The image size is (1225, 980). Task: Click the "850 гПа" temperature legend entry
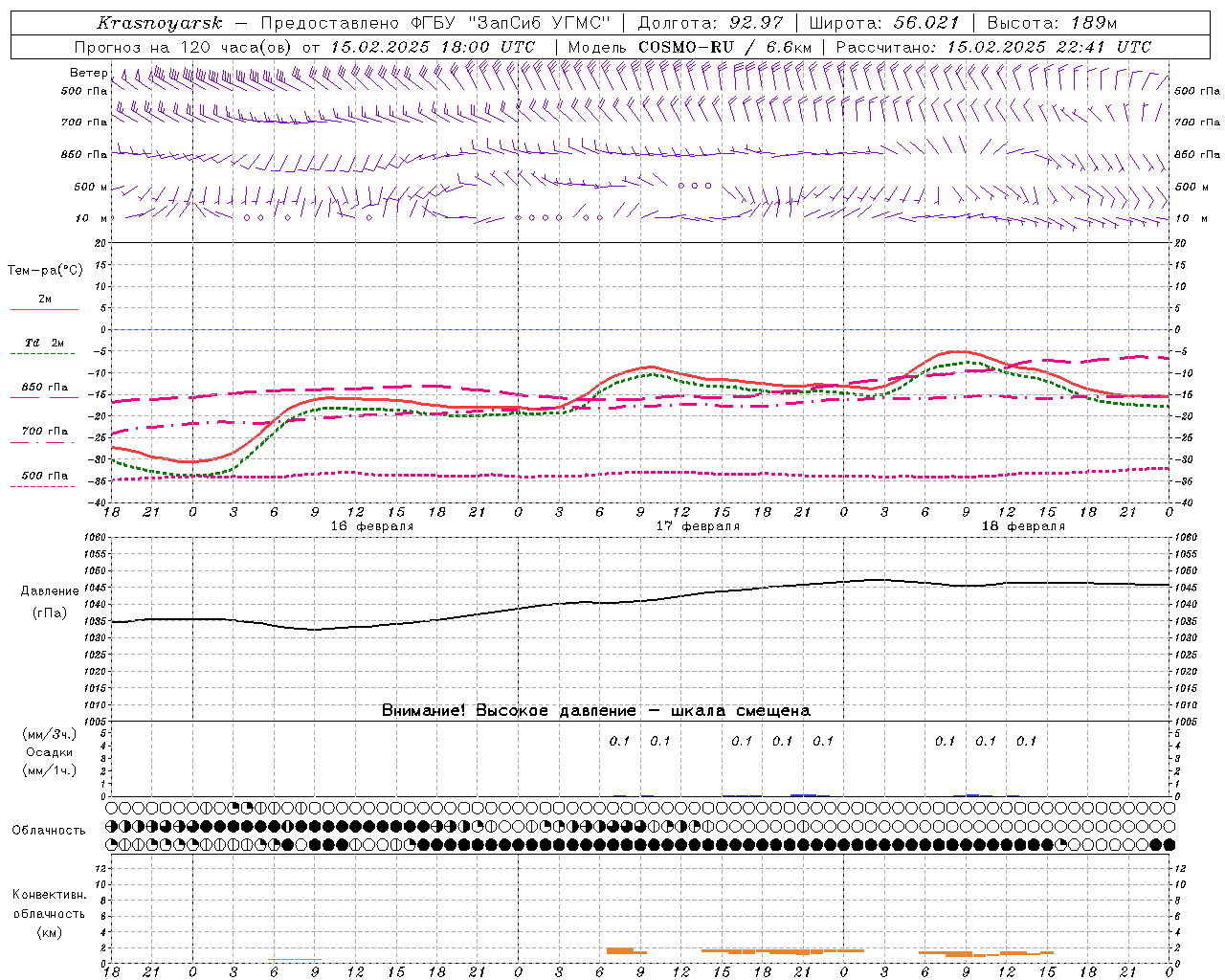pos(45,388)
